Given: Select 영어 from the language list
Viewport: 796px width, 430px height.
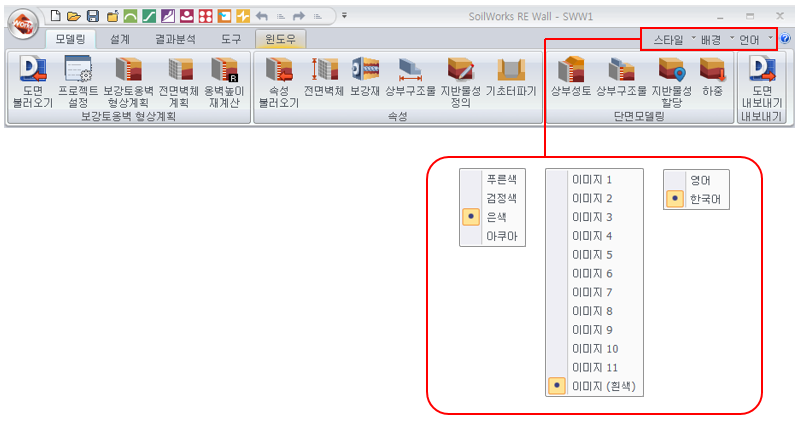Looking at the screenshot, I should click(x=700, y=180).
